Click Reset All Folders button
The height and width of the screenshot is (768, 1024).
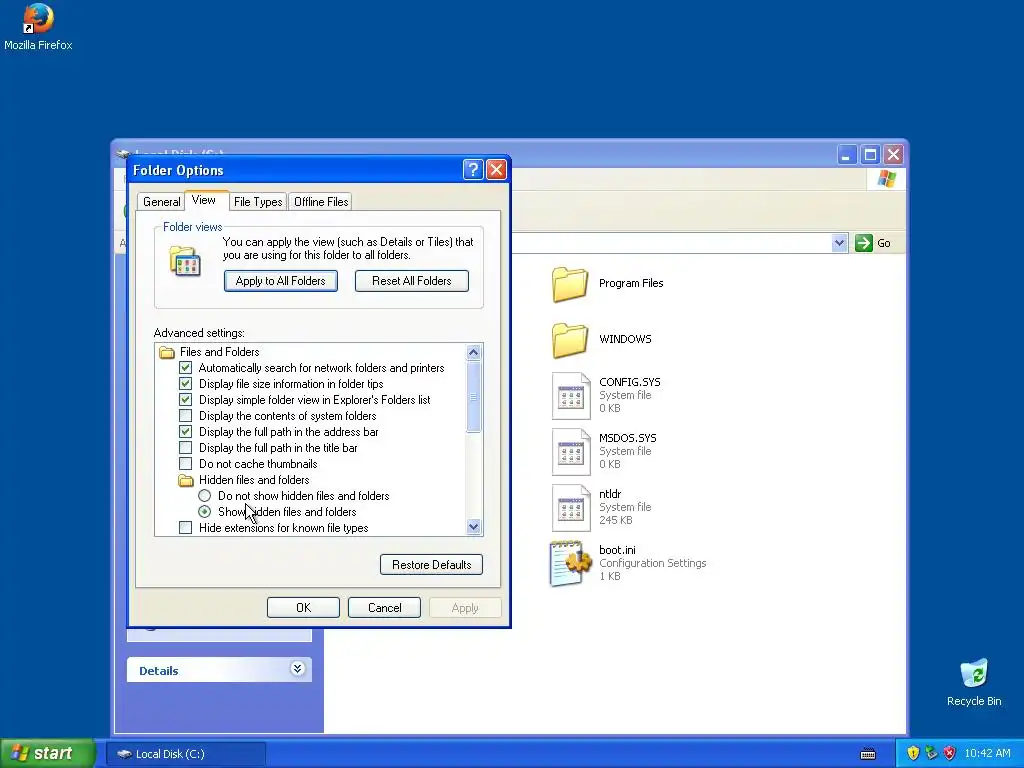[411, 281]
